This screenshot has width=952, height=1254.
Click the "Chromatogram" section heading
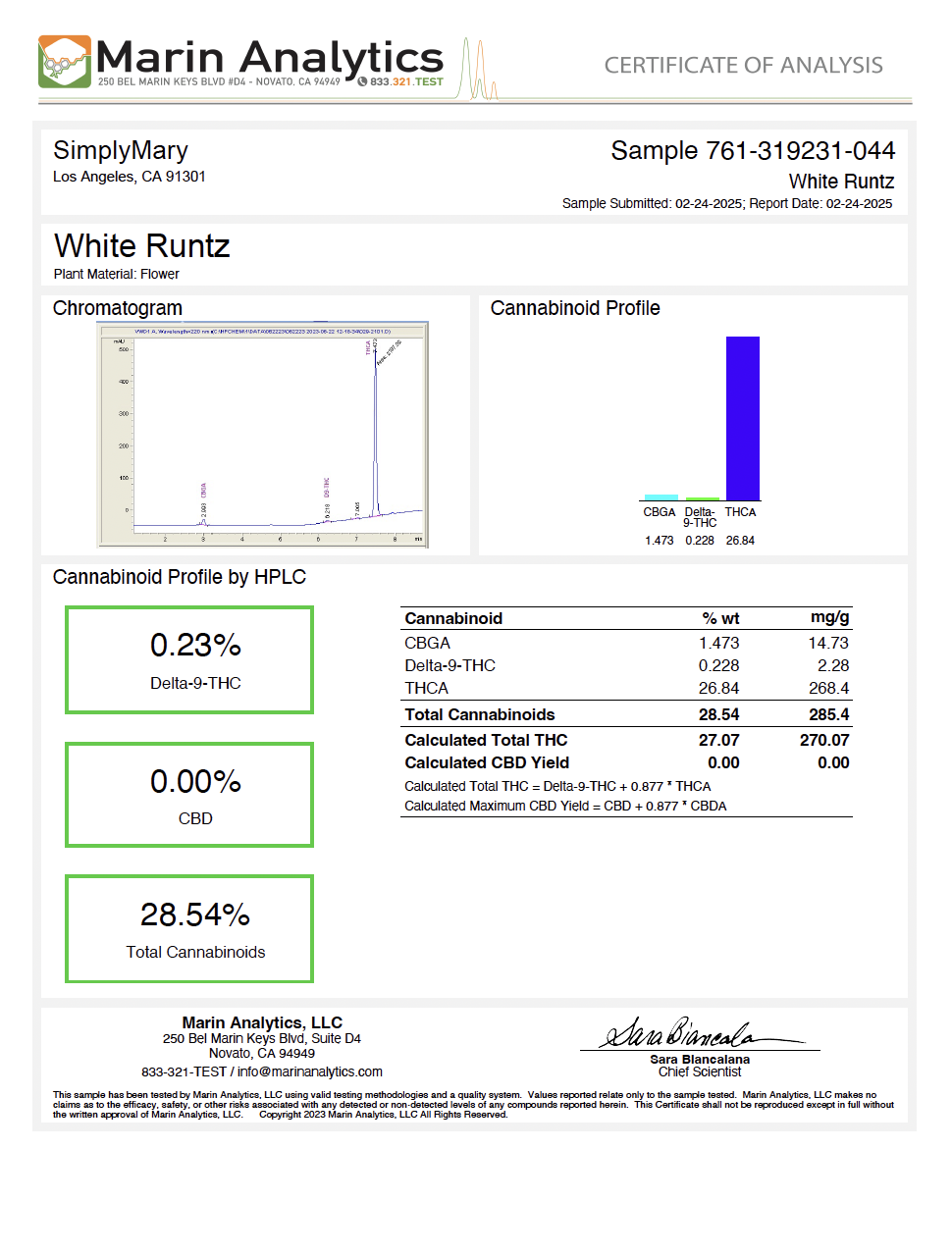pyautogui.click(x=118, y=308)
